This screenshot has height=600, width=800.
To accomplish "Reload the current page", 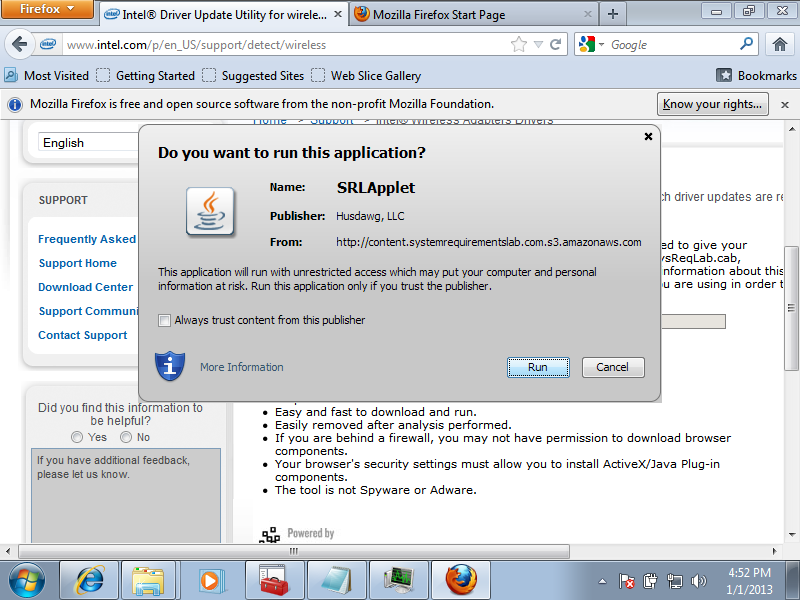I will coord(556,44).
